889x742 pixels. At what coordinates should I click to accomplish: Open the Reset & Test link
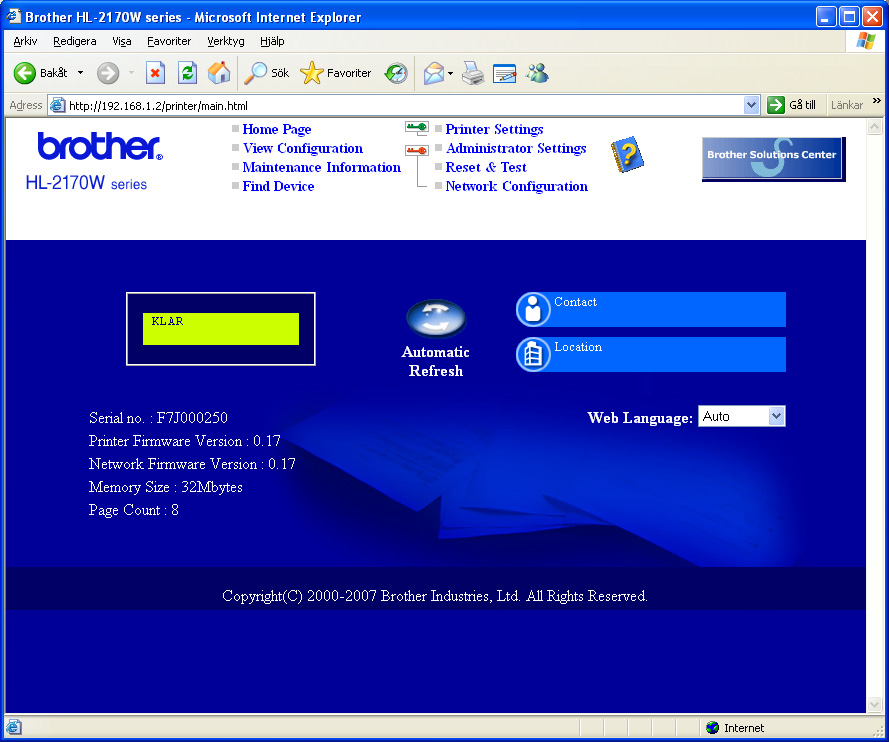(x=486, y=167)
